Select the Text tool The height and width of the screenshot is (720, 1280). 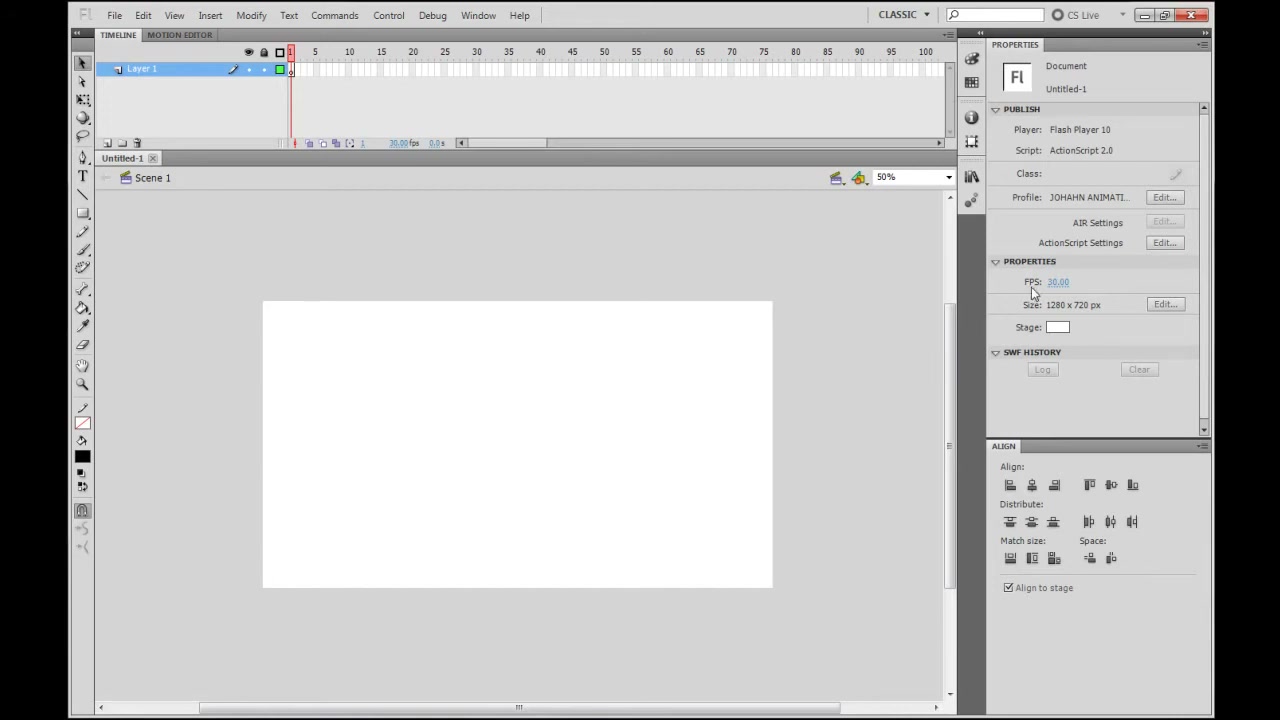point(83,176)
